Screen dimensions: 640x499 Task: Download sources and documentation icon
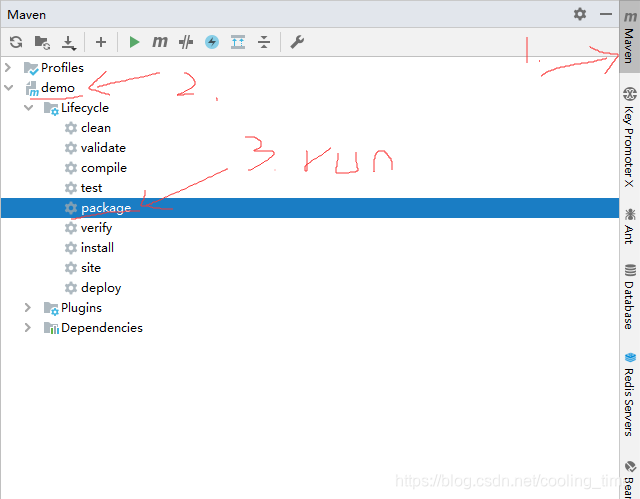[x=69, y=42]
